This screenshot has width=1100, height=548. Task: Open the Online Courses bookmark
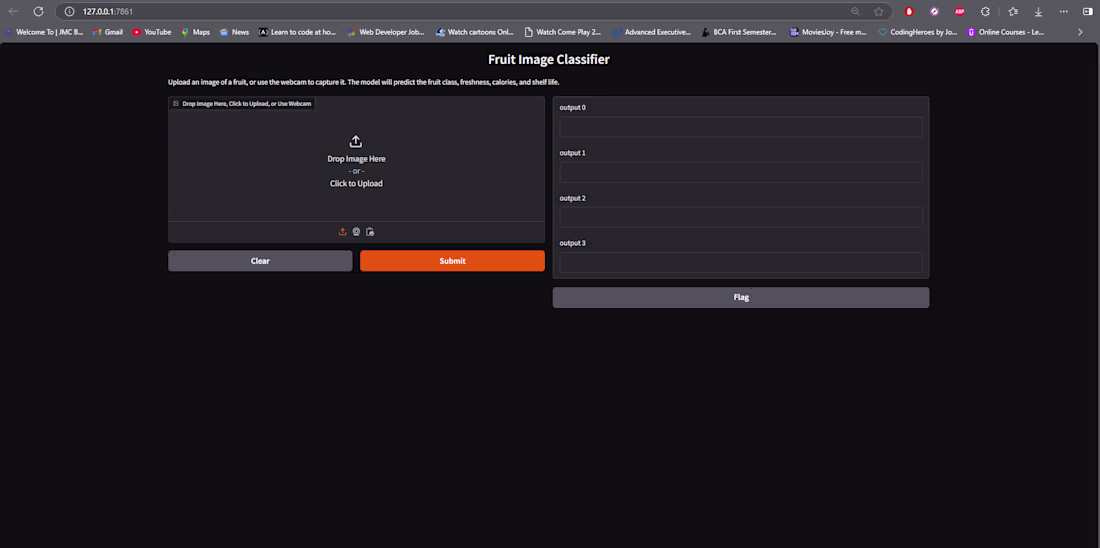[x=1005, y=32]
